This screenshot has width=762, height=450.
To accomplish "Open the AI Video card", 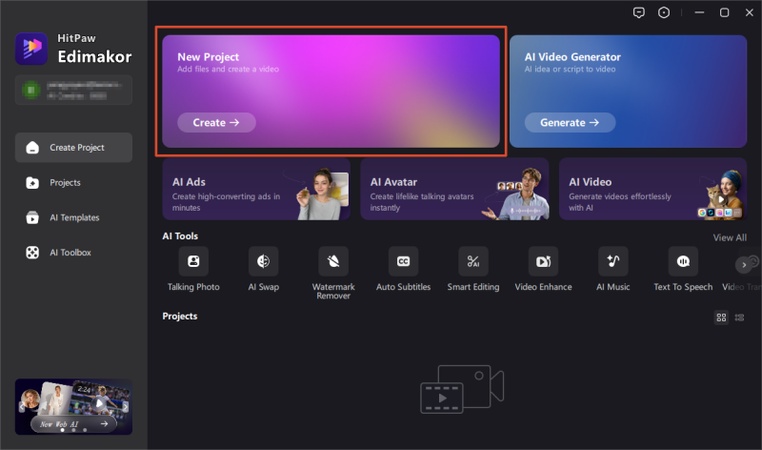I will tap(653, 189).
